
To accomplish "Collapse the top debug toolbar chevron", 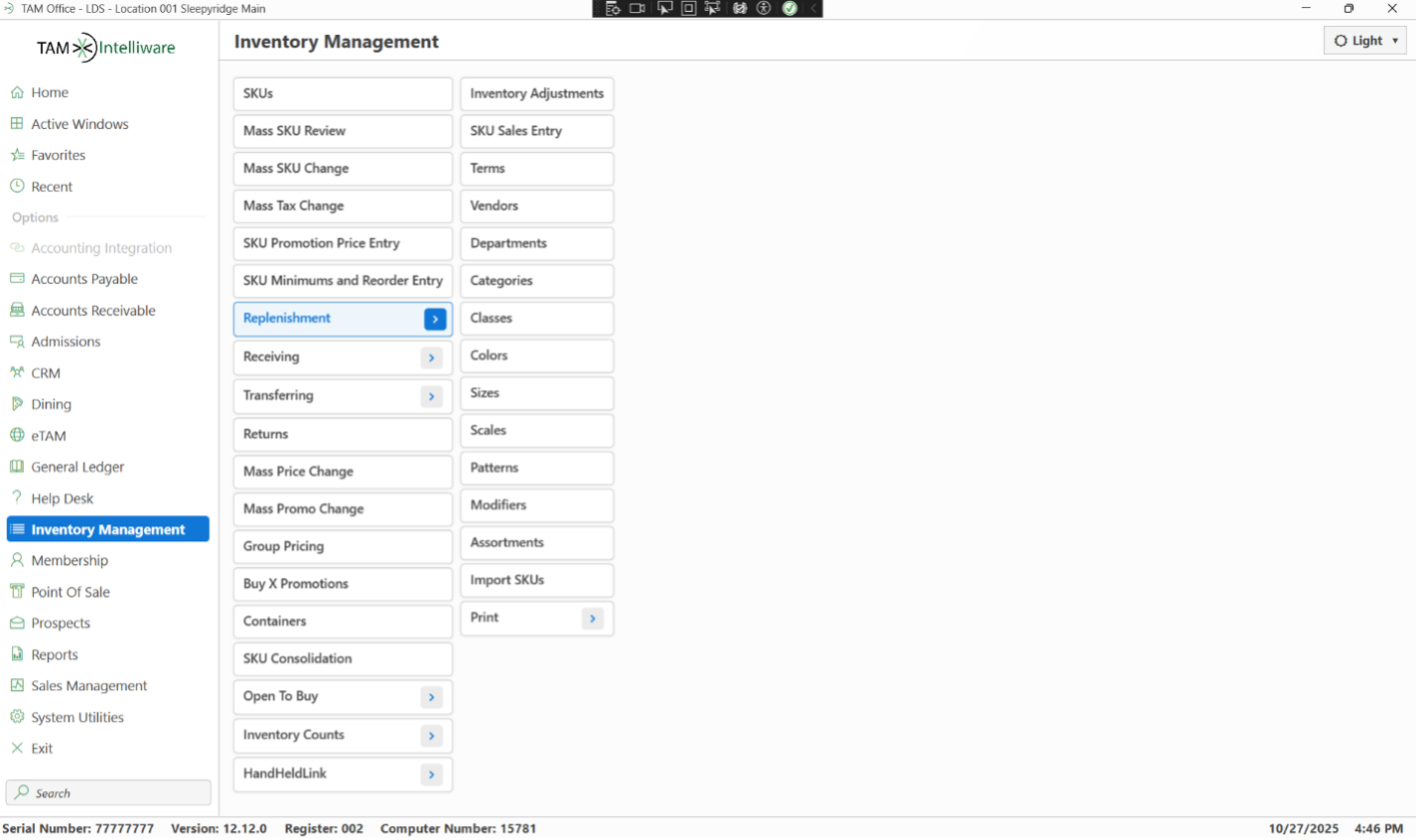I will coord(813,9).
